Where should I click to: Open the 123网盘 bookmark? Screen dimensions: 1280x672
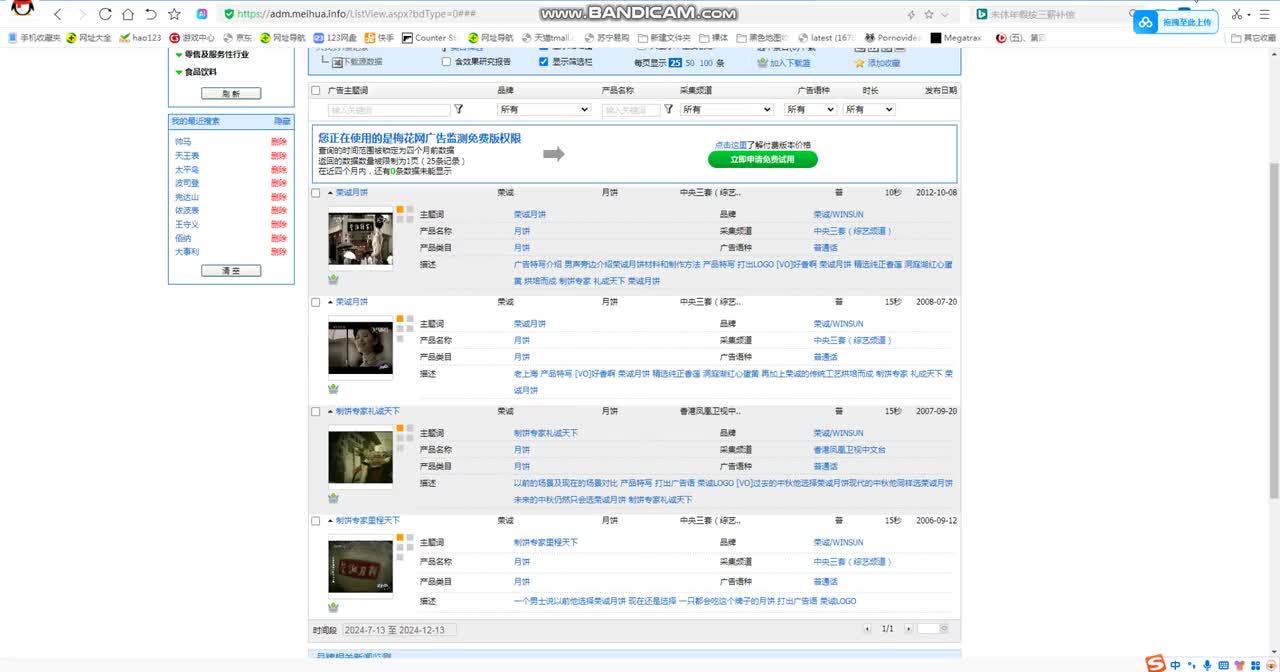335,38
